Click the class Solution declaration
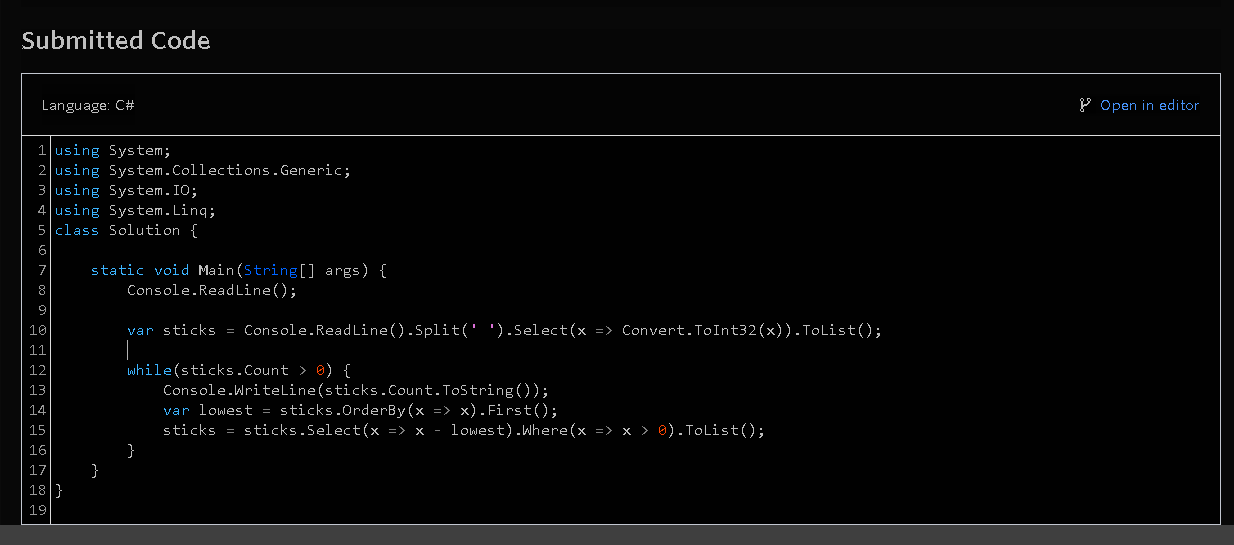1234x545 pixels. [x=126, y=230]
